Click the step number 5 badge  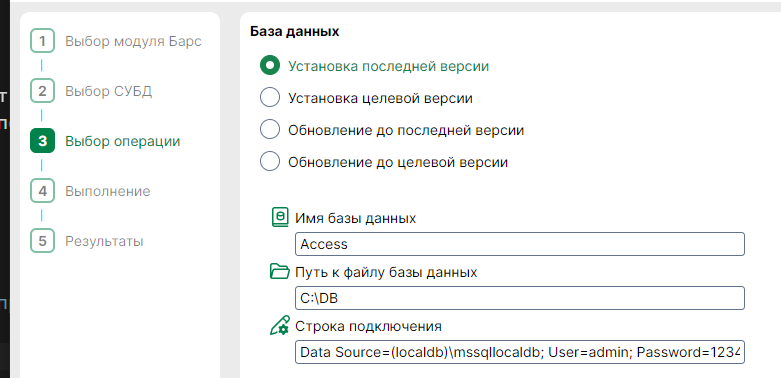coord(42,241)
